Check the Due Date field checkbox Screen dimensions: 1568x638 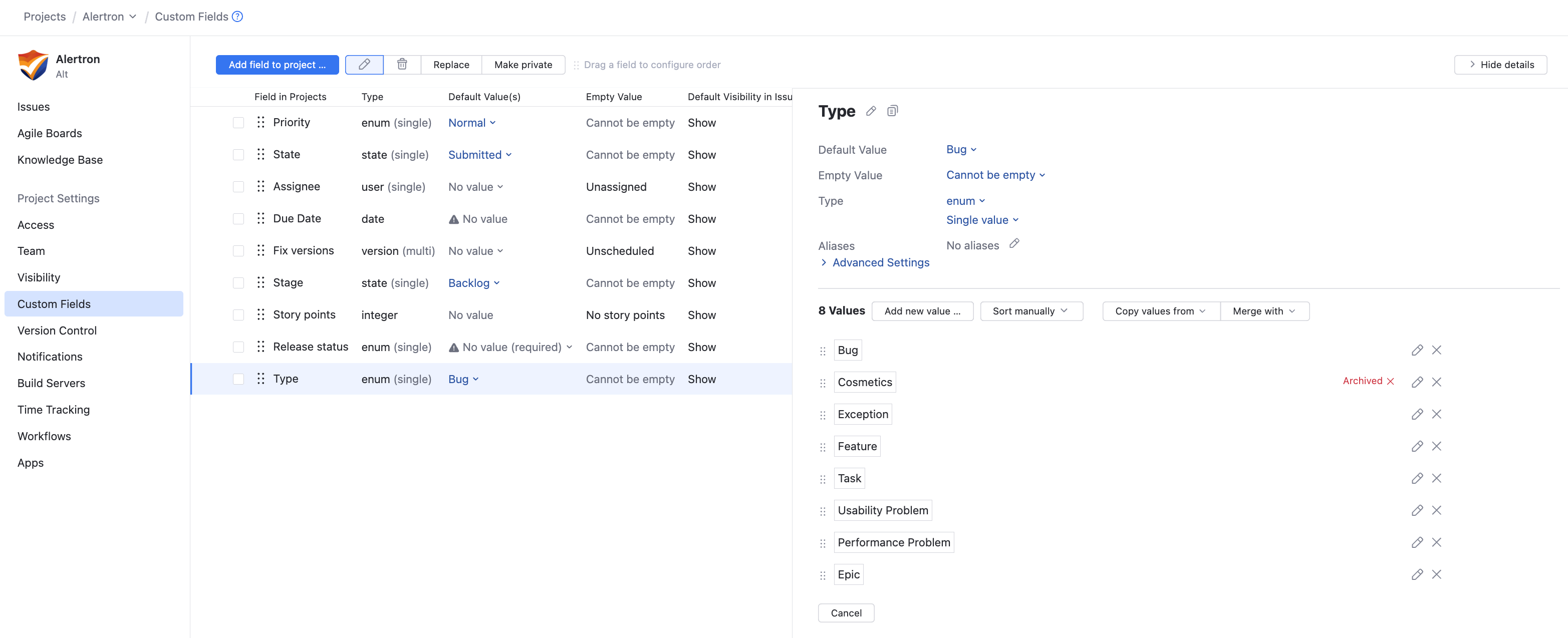click(238, 219)
